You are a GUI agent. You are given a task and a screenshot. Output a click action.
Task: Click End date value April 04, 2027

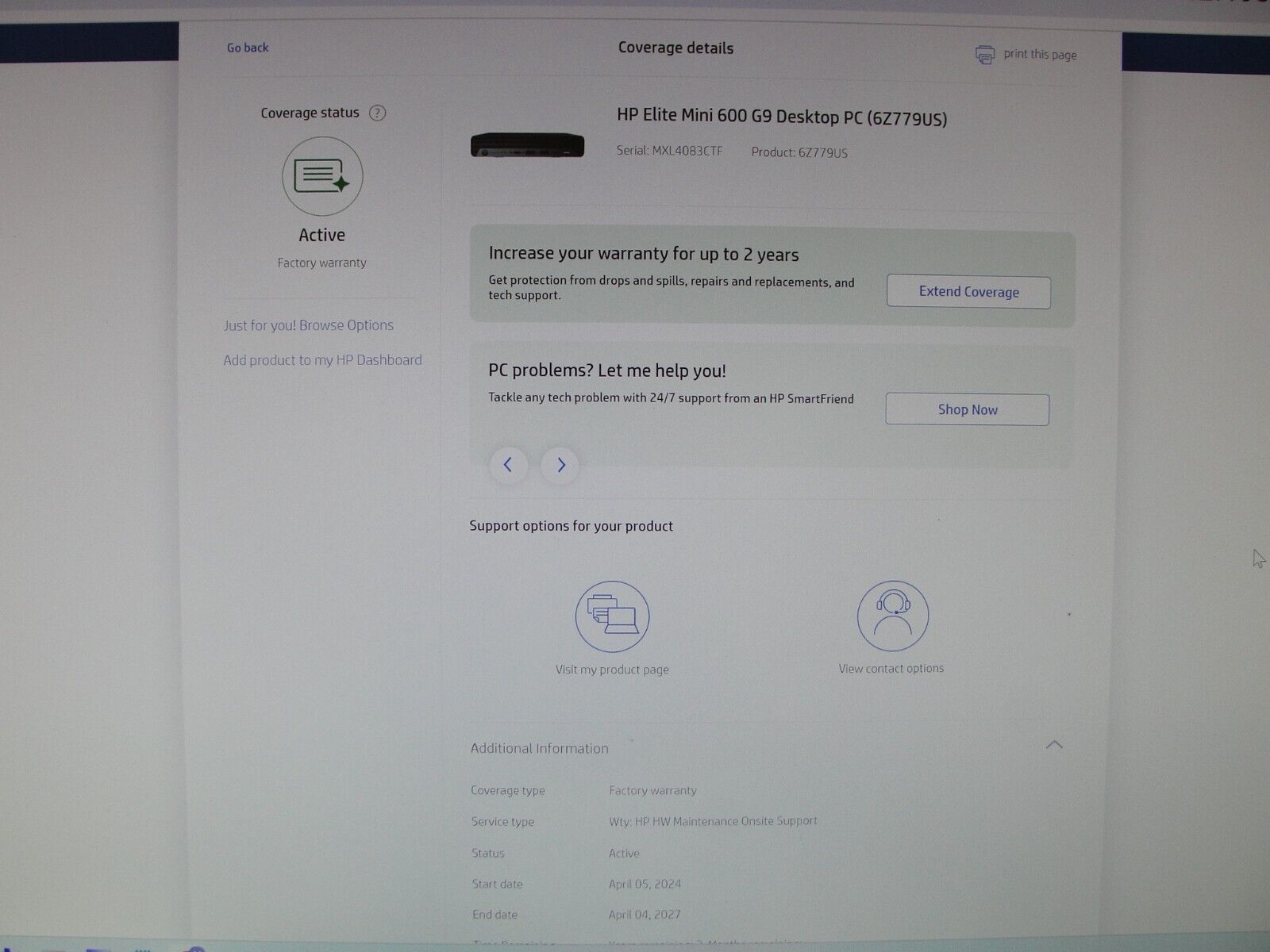click(645, 915)
